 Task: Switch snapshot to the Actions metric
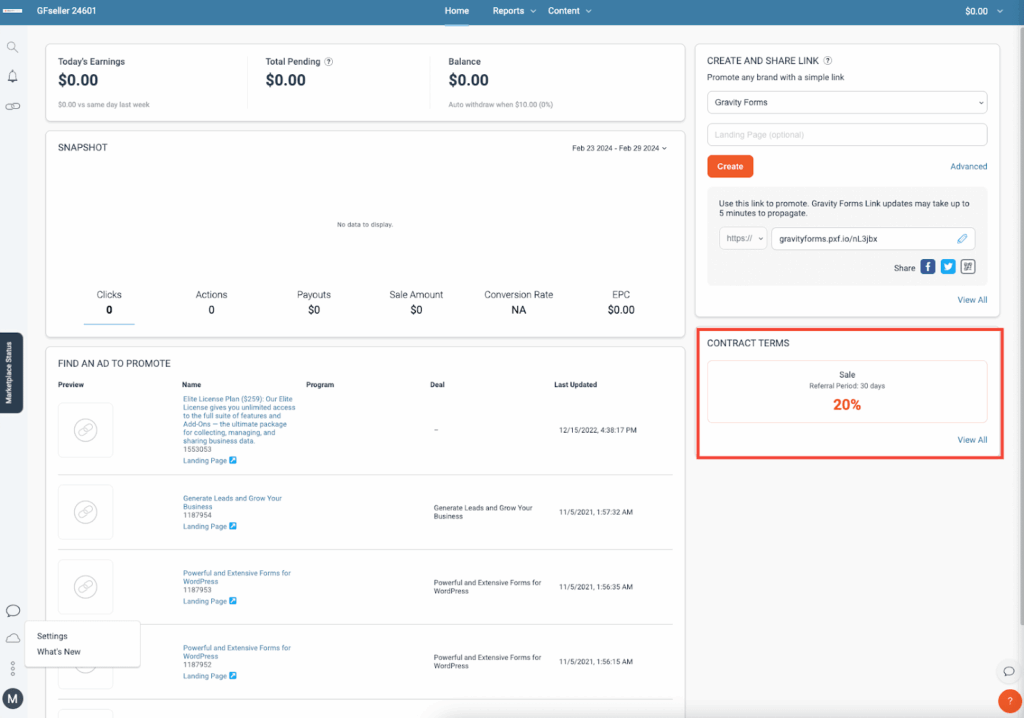212,302
